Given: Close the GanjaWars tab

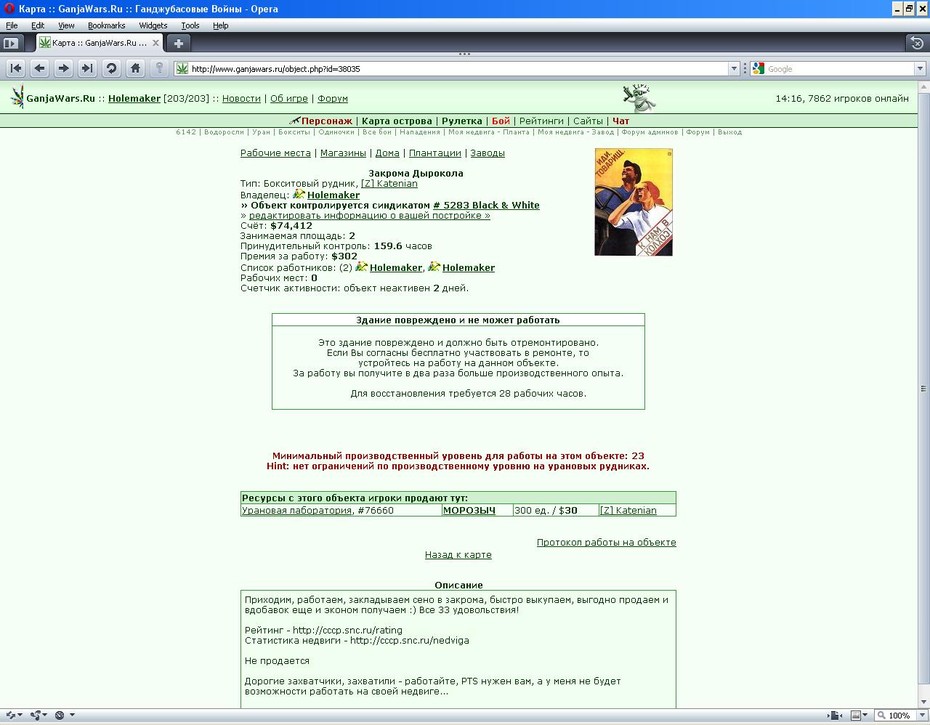Looking at the screenshot, I should (155, 43).
